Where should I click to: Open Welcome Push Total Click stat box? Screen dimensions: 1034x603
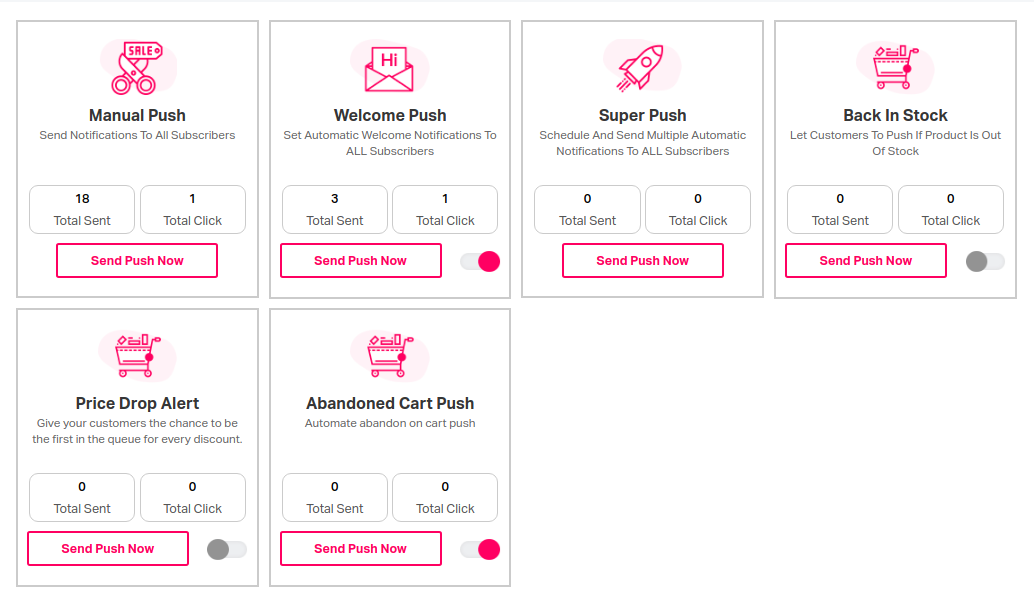tap(445, 209)
